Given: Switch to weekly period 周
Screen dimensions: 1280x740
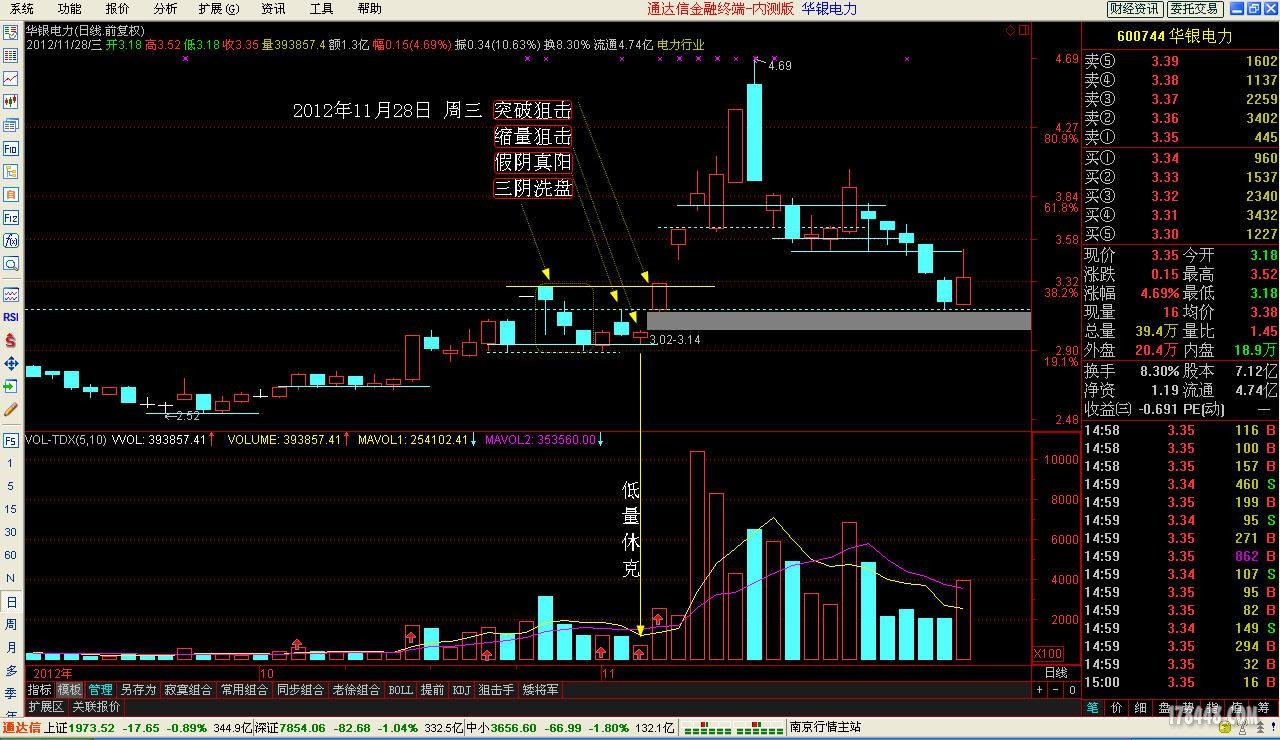Looking at the screenshot, I should (11, 625).
